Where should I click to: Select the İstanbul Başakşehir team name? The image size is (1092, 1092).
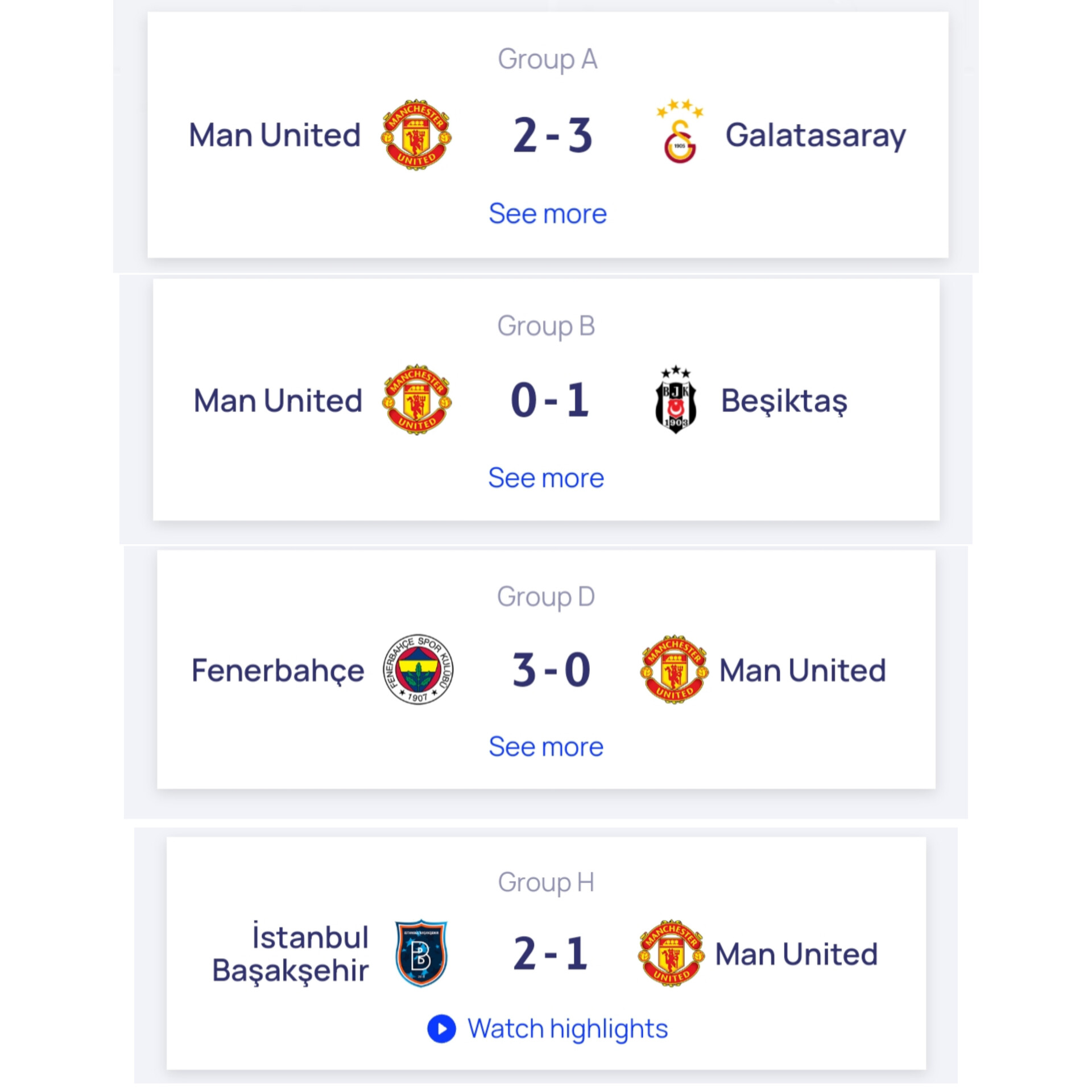(290, 953)
